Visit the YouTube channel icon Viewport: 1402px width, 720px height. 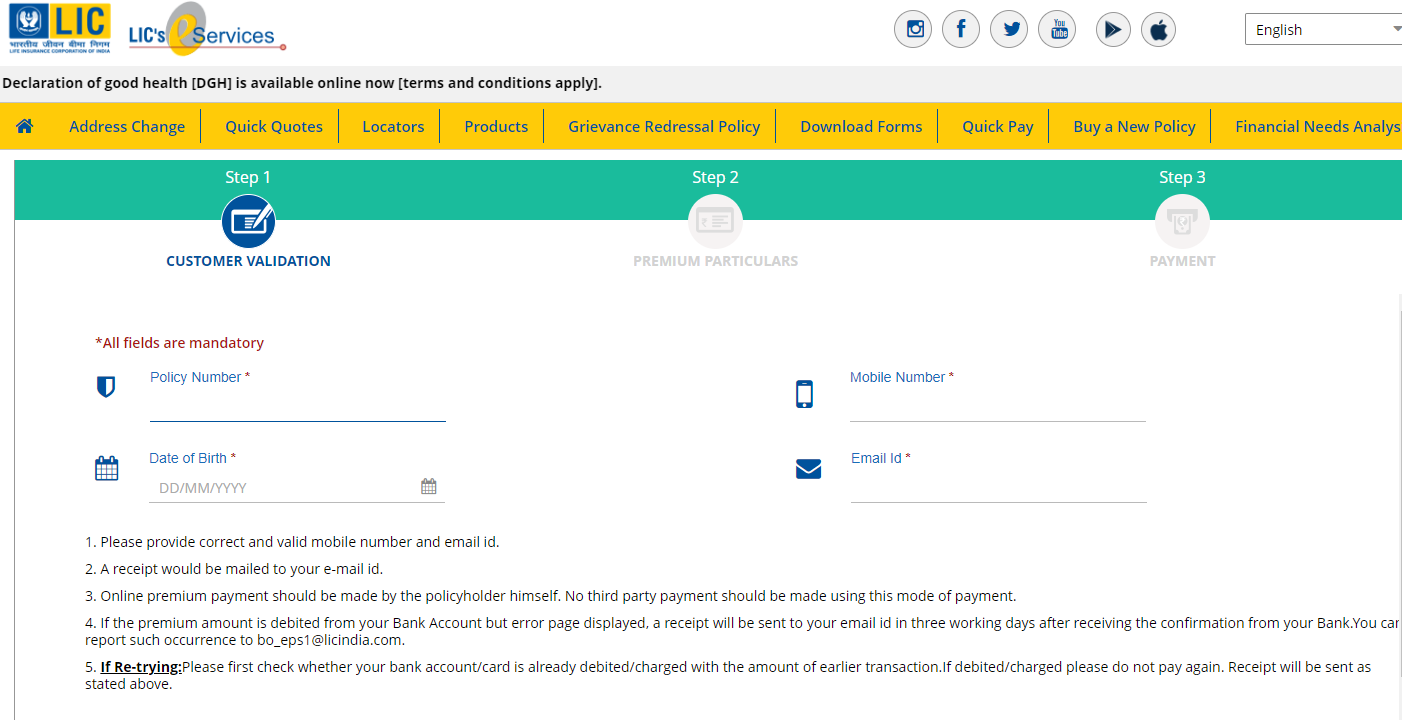click(1057, 29)
